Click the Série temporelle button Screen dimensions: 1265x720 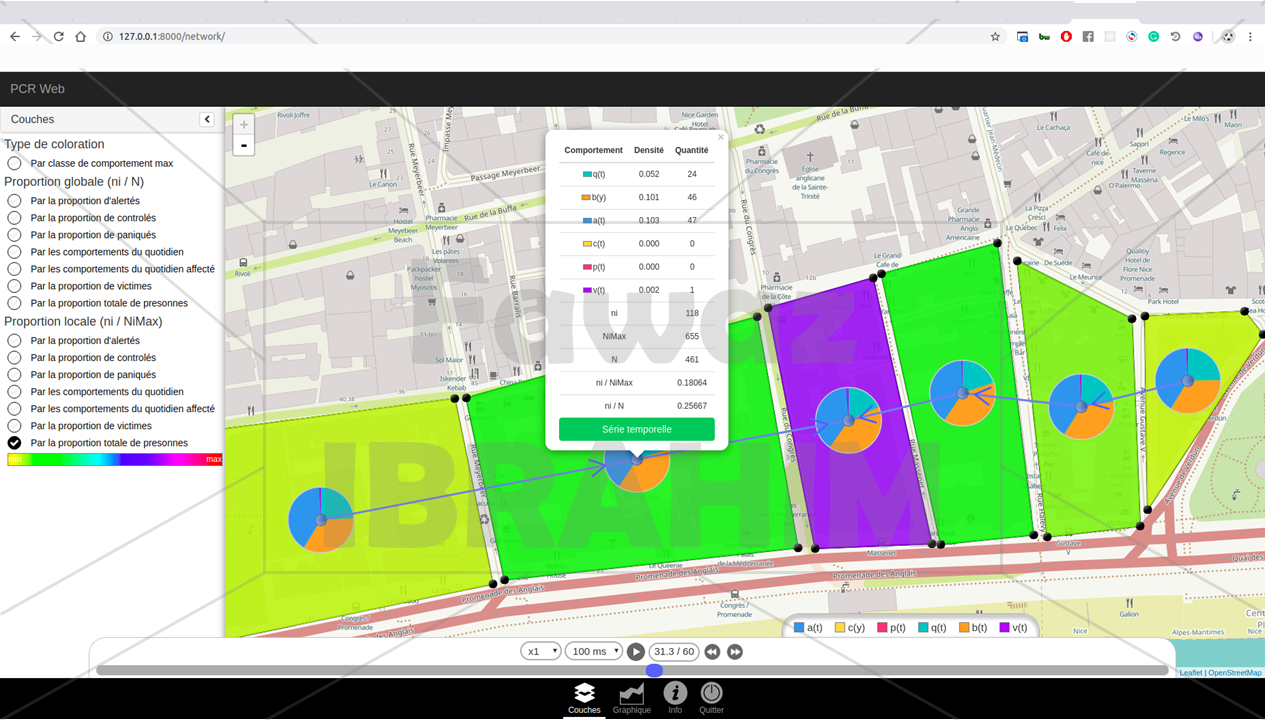(x=637, y=429)
